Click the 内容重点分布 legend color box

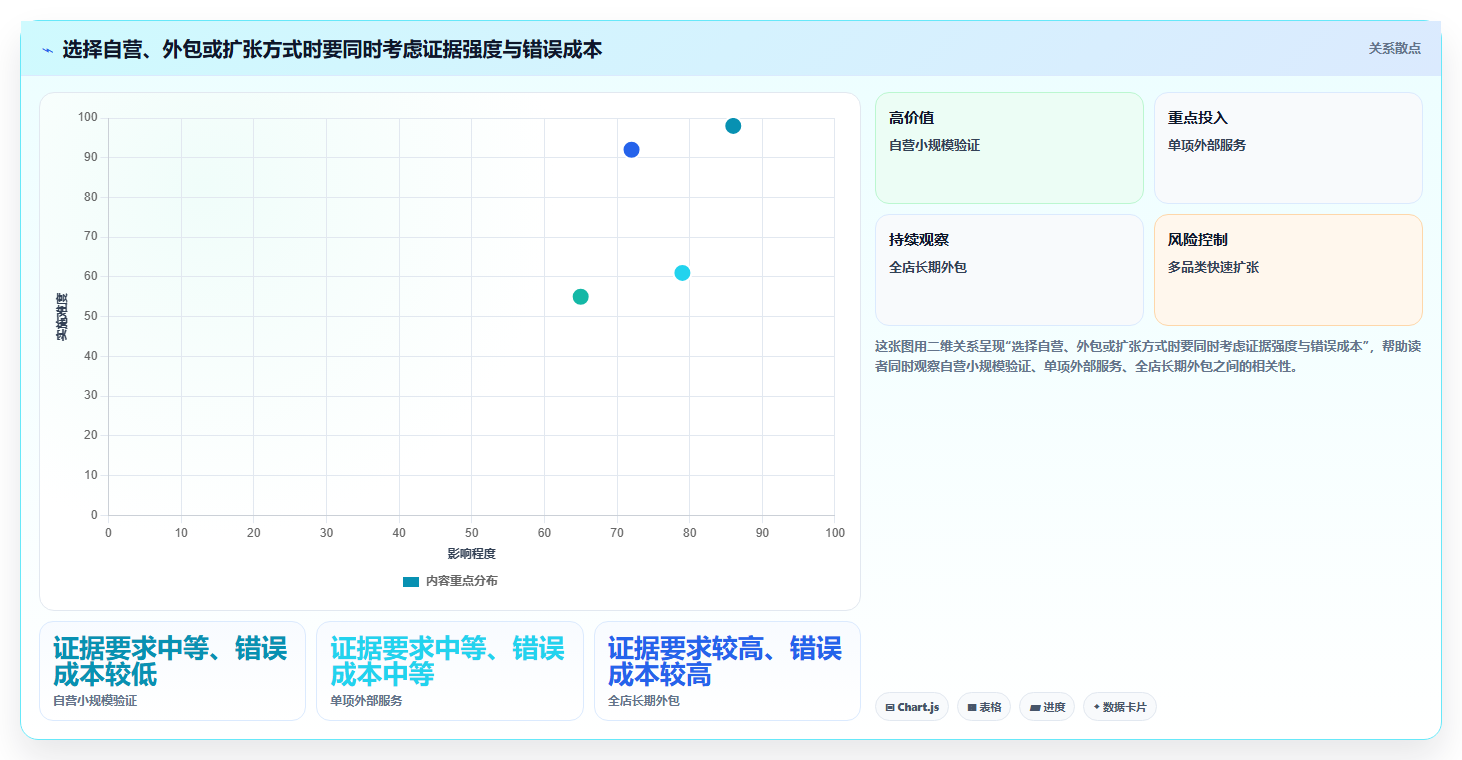[x=411, y=581]
